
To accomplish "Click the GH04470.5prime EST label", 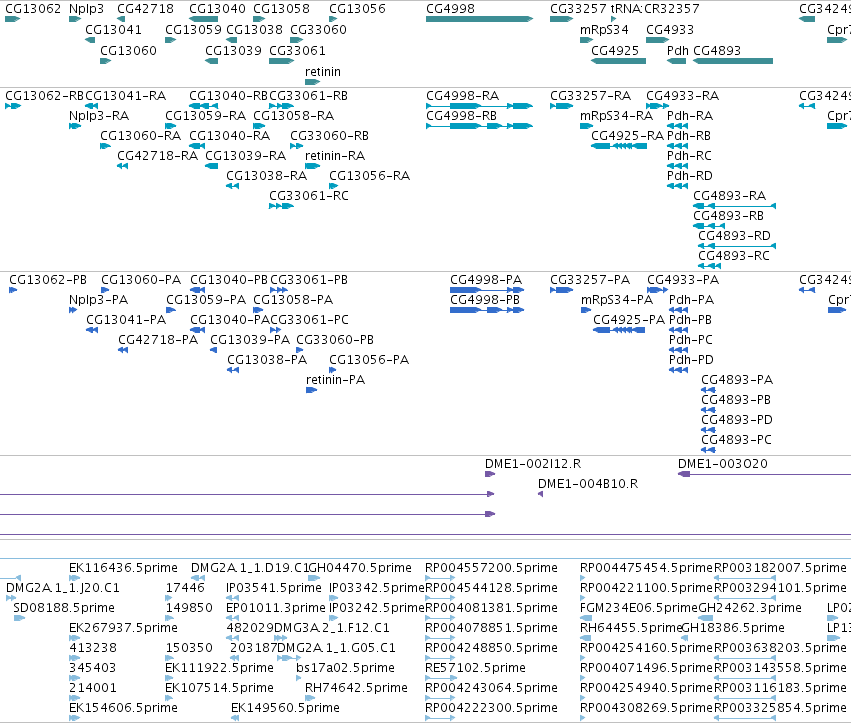I will pos(359,568).
